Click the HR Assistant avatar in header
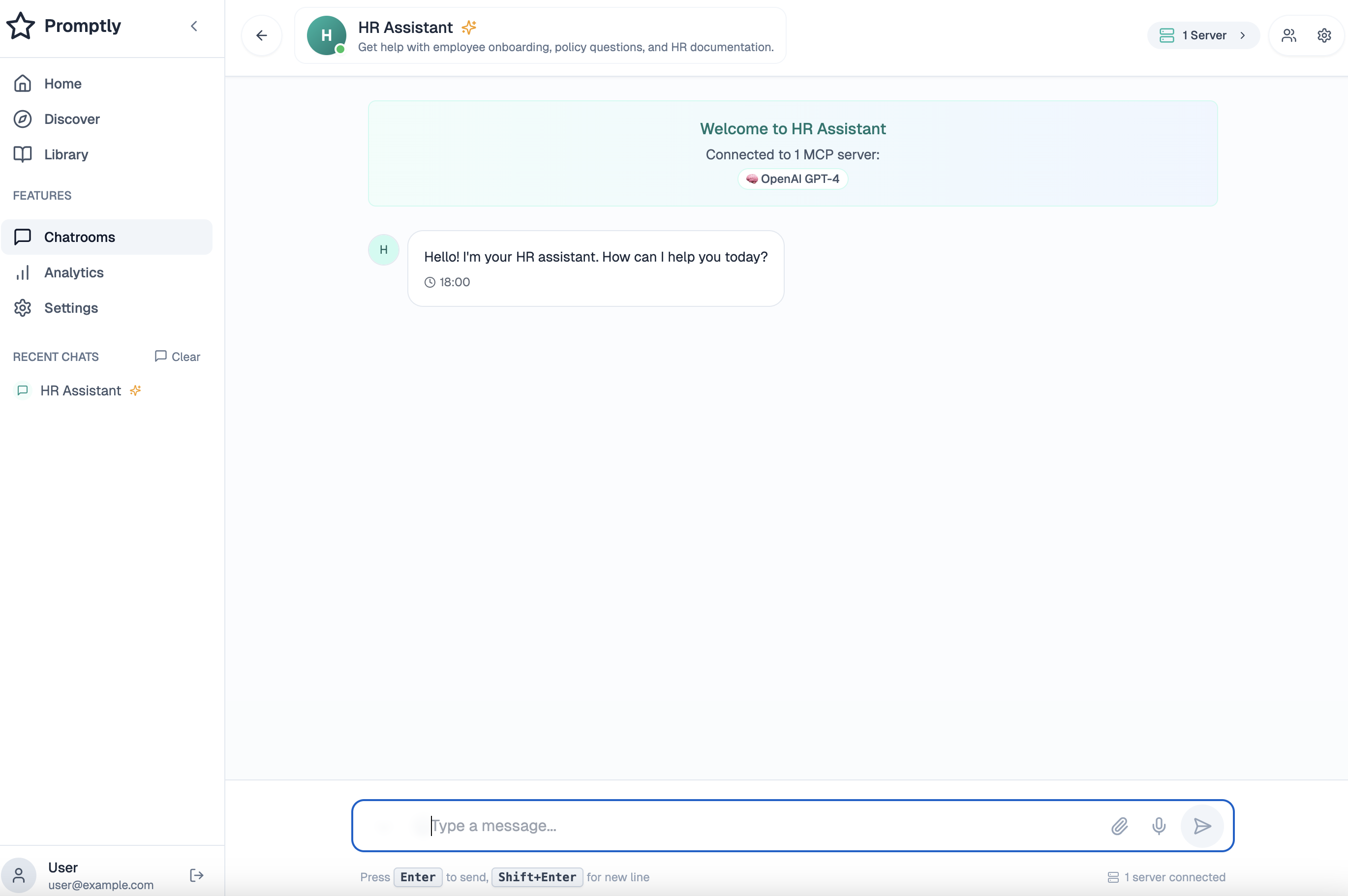This screenshot has width=1348, height=896. pyautogui.click(x=326, y=35)
